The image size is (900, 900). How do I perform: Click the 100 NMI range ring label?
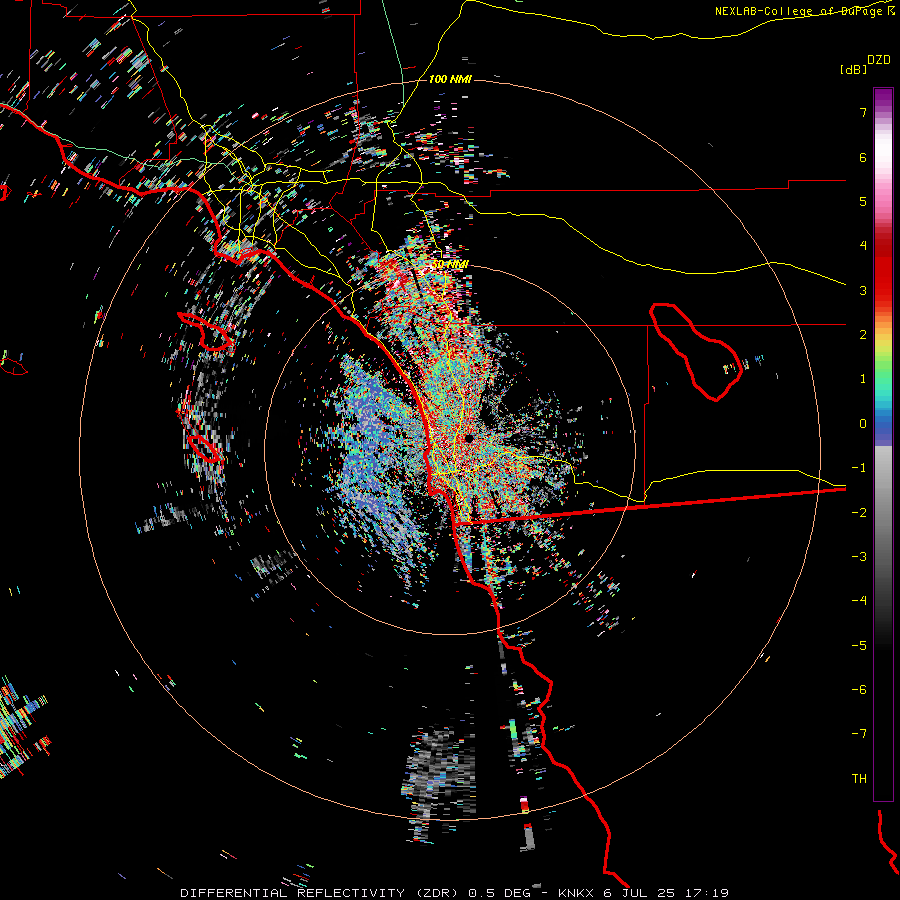450,79
